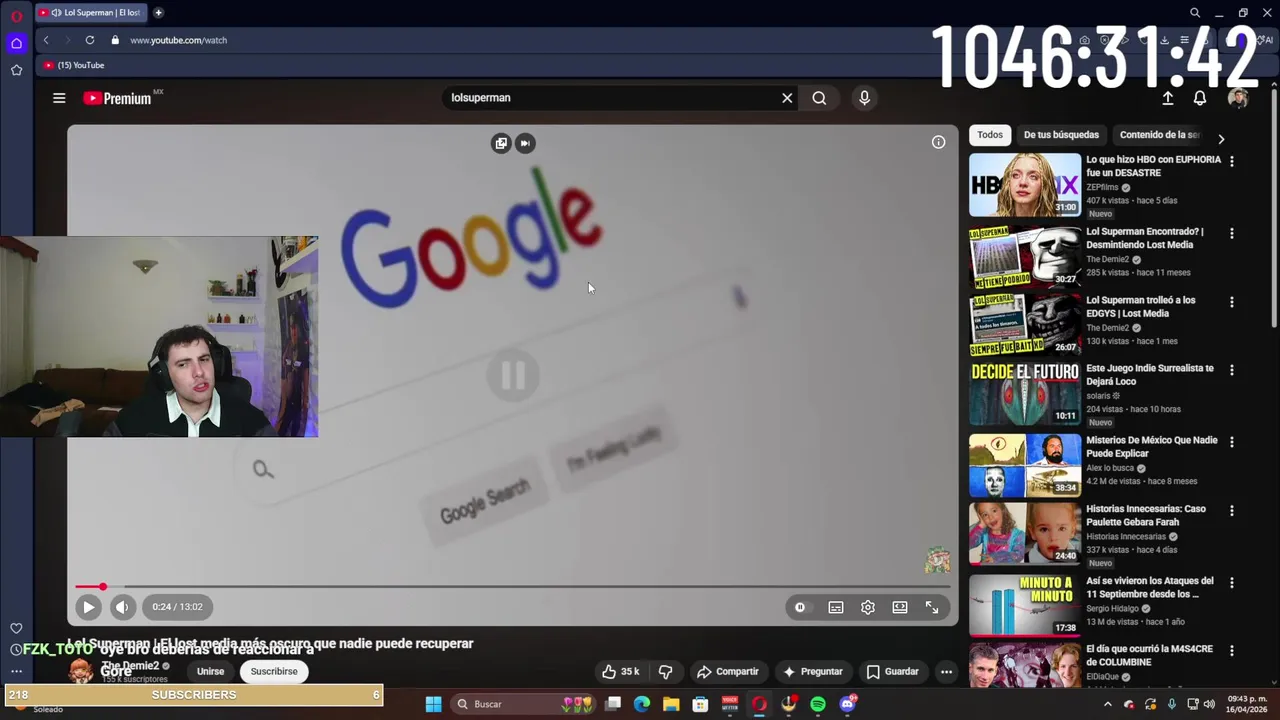Image resolution: width=1280 pixels, height=720 pixels.
Task: Open options for Lol Superman Encontrado
Action: [1232, 233]
